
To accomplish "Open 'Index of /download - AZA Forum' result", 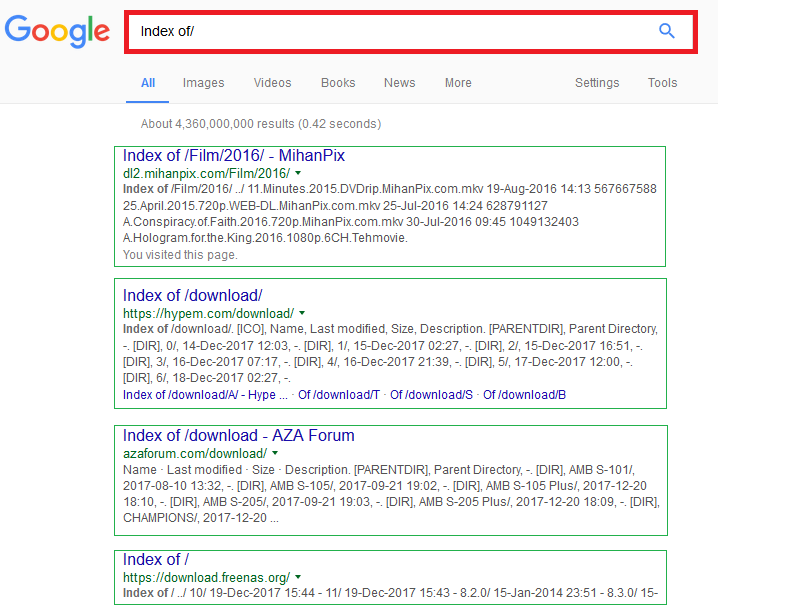I will pyautogui.click(x=238, y=435).
